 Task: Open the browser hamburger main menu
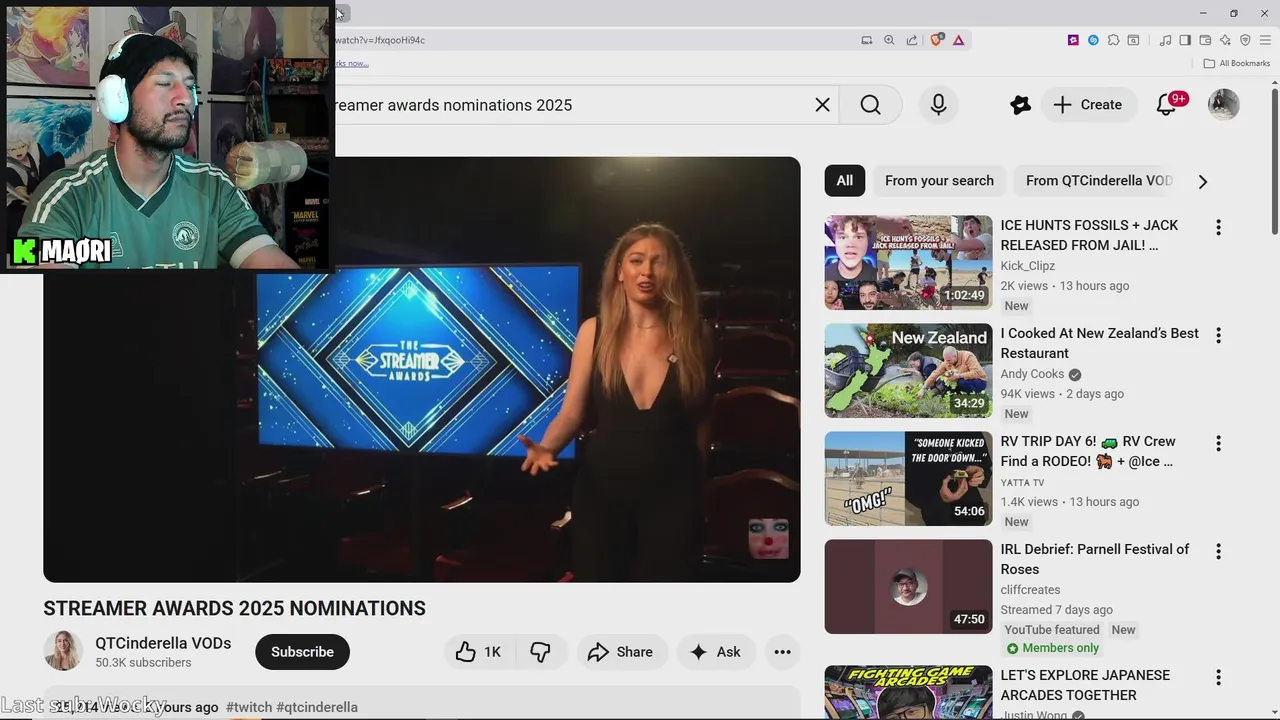[x=1265, y=40]
